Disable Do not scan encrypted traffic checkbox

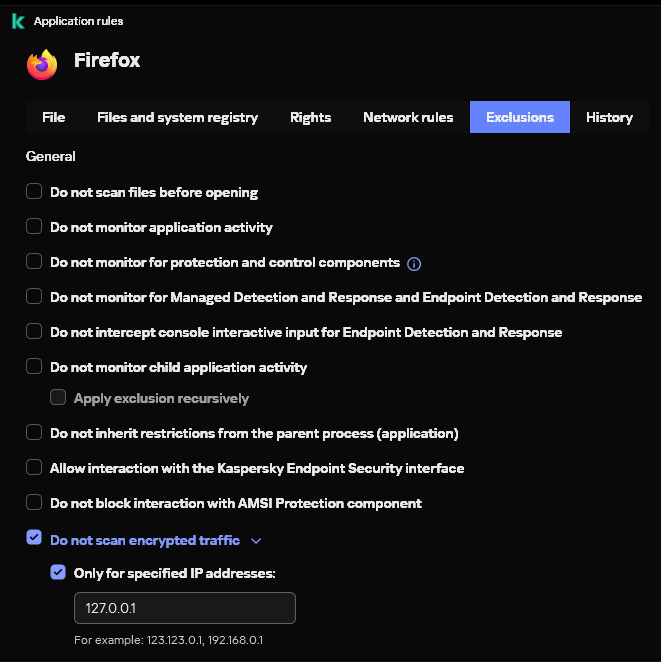[34, 540]
